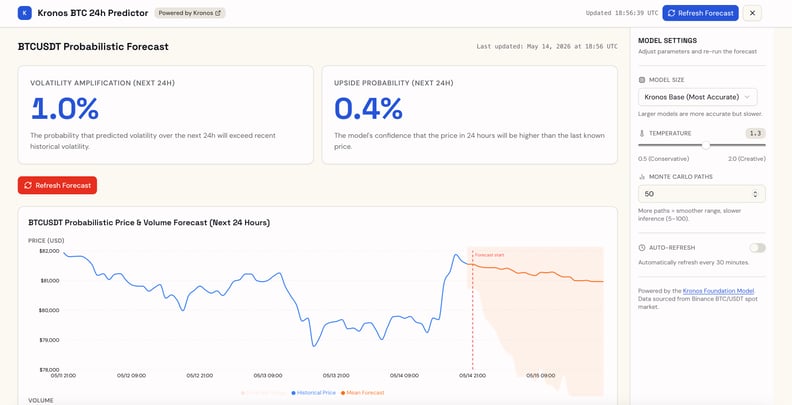Click 'Last updated: May 14, 2026' text
The width and height of the screenshot is (792, 405).
[x=547, y=46]
